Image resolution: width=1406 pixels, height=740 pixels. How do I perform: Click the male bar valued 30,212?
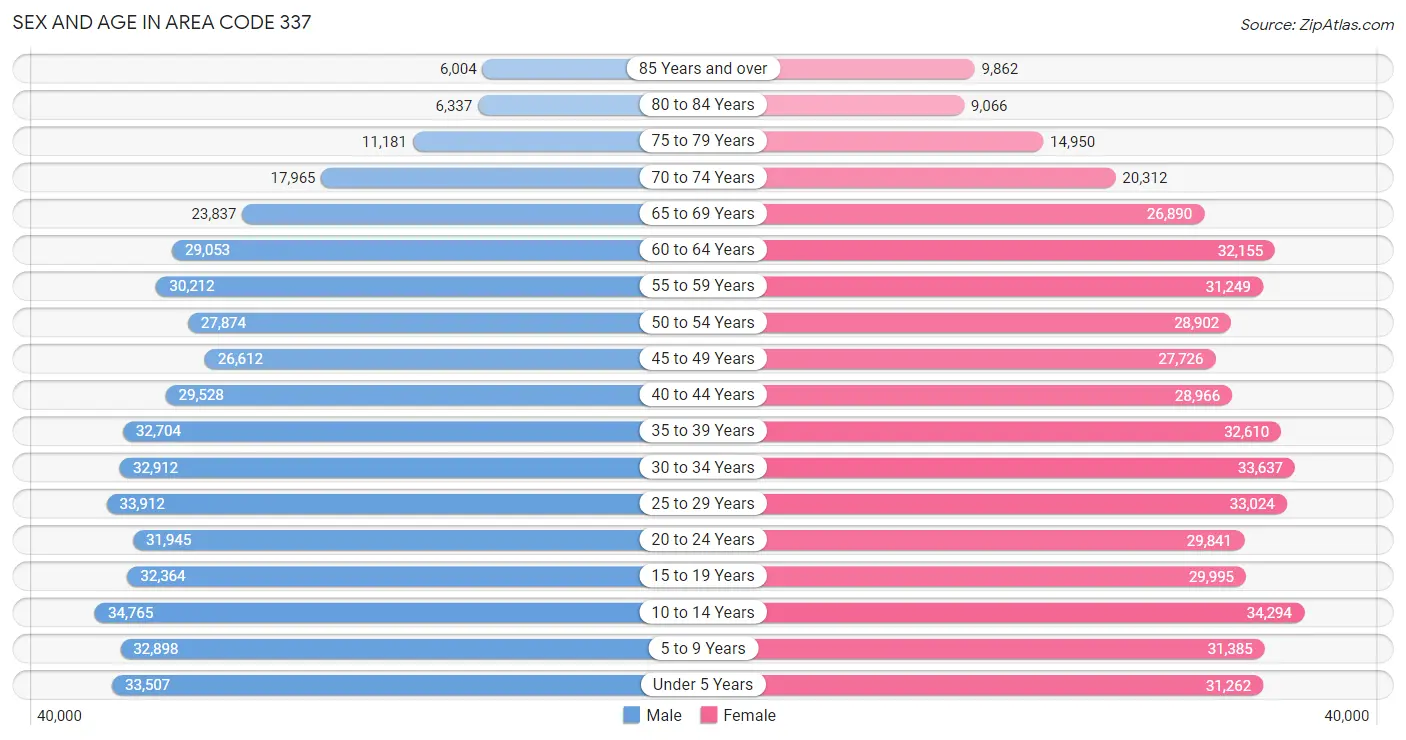point(429,286)
